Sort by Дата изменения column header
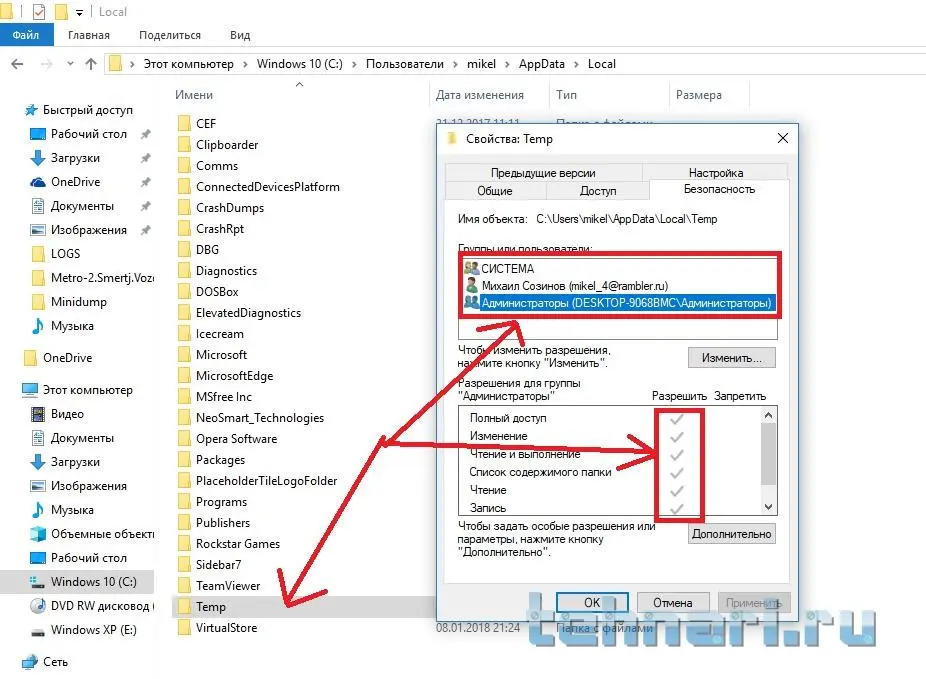The height and width of the screenshot is (679, 926). 480,94
